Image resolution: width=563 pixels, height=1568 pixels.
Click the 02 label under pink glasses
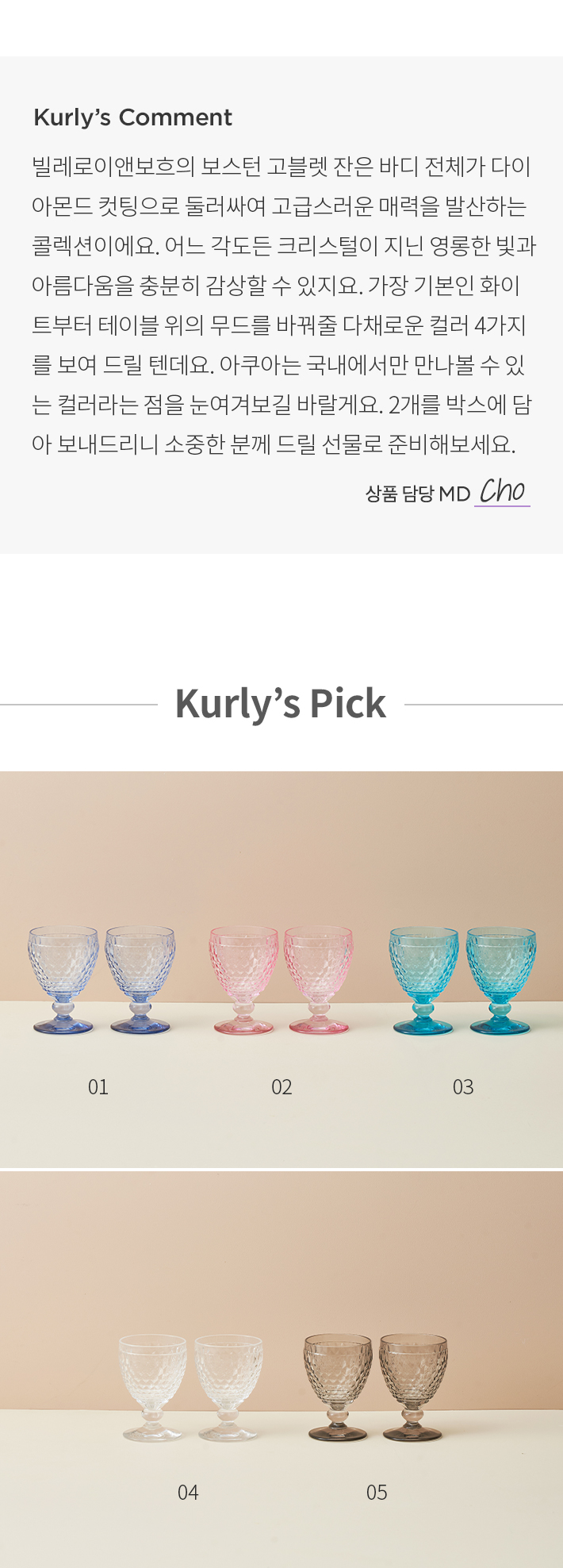281,1087
